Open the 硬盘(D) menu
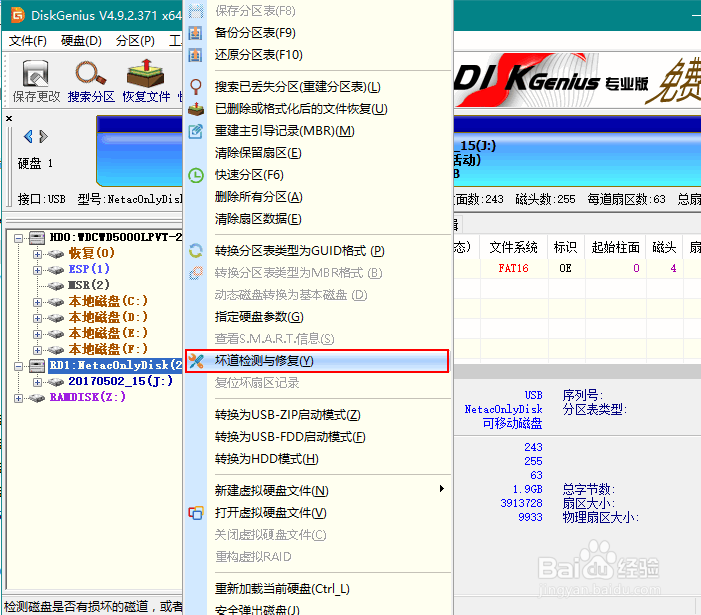This screenshot has width=701, height=615. pos(81,41)
